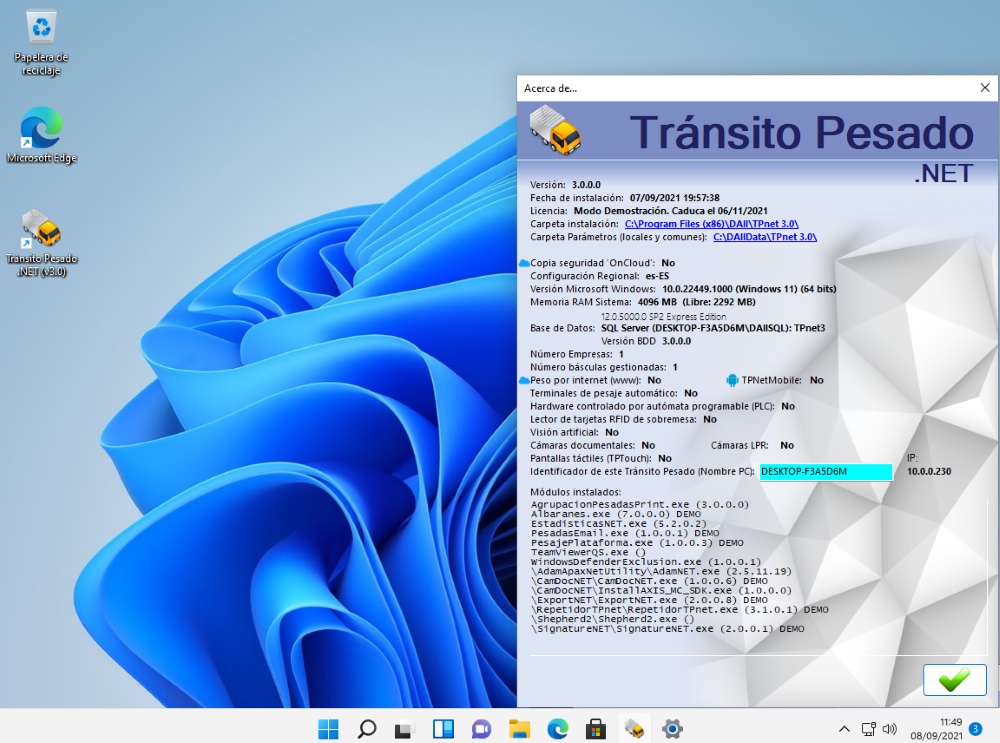Open the notification badge showing 3
Screen dimensions: 1000x743
click(x=975, y=728)
